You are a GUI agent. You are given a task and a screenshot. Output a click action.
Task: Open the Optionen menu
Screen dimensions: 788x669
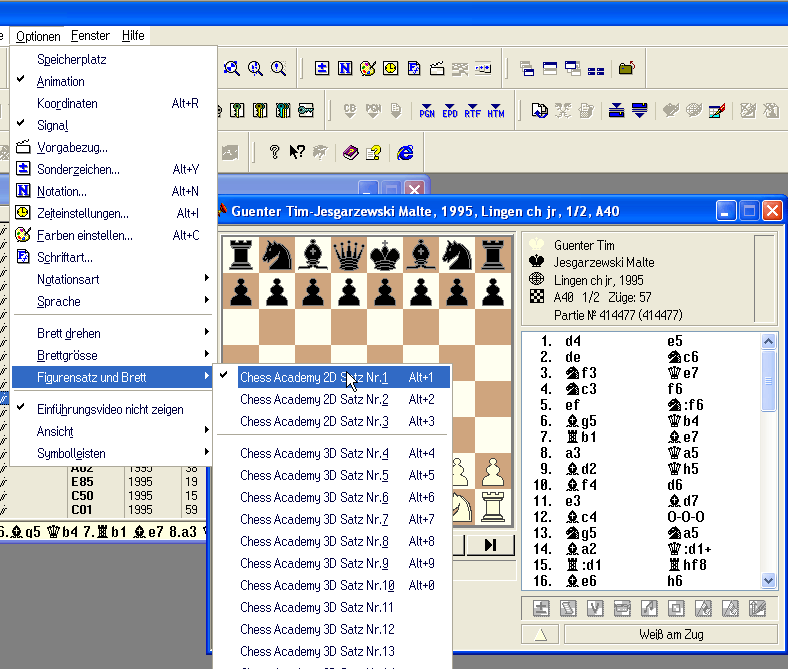coord(38,36)
